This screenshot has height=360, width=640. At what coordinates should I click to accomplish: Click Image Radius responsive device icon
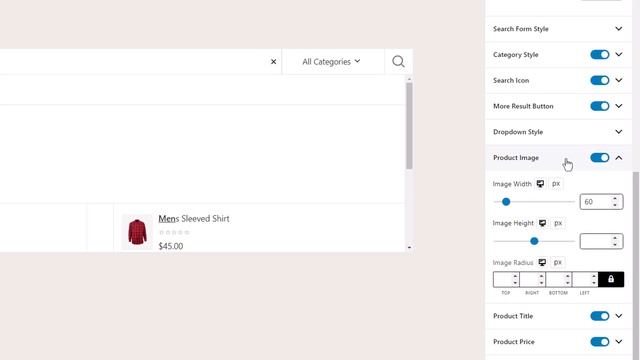[542, 262]
